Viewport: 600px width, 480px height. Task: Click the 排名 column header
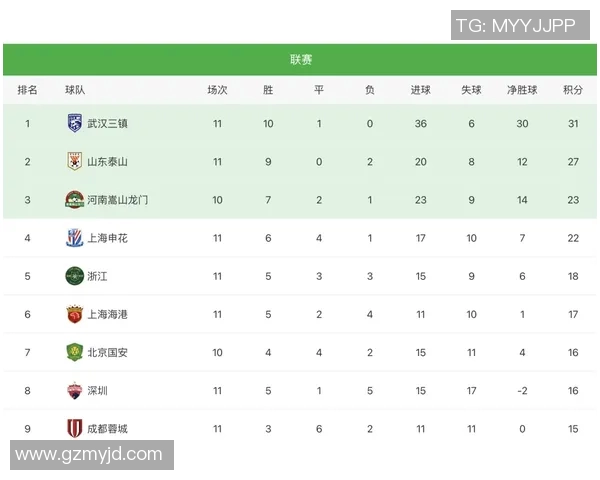[28, 90]
